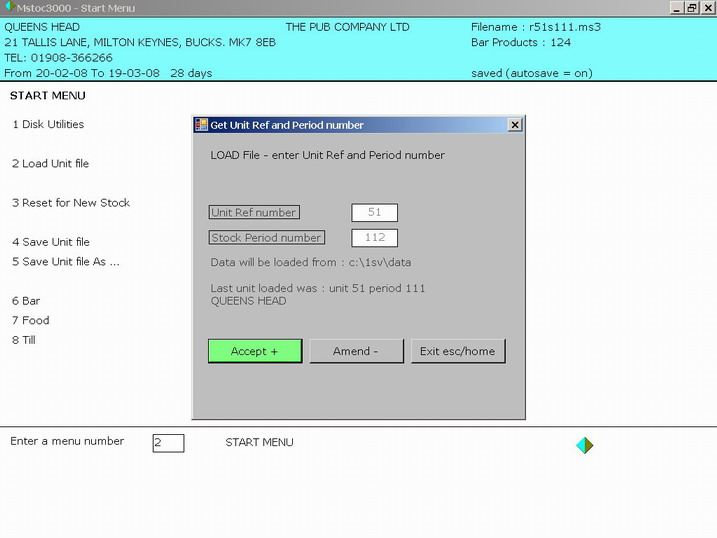Choose 5 Save Unit file As
717x538 pixels.
[66, 262]
